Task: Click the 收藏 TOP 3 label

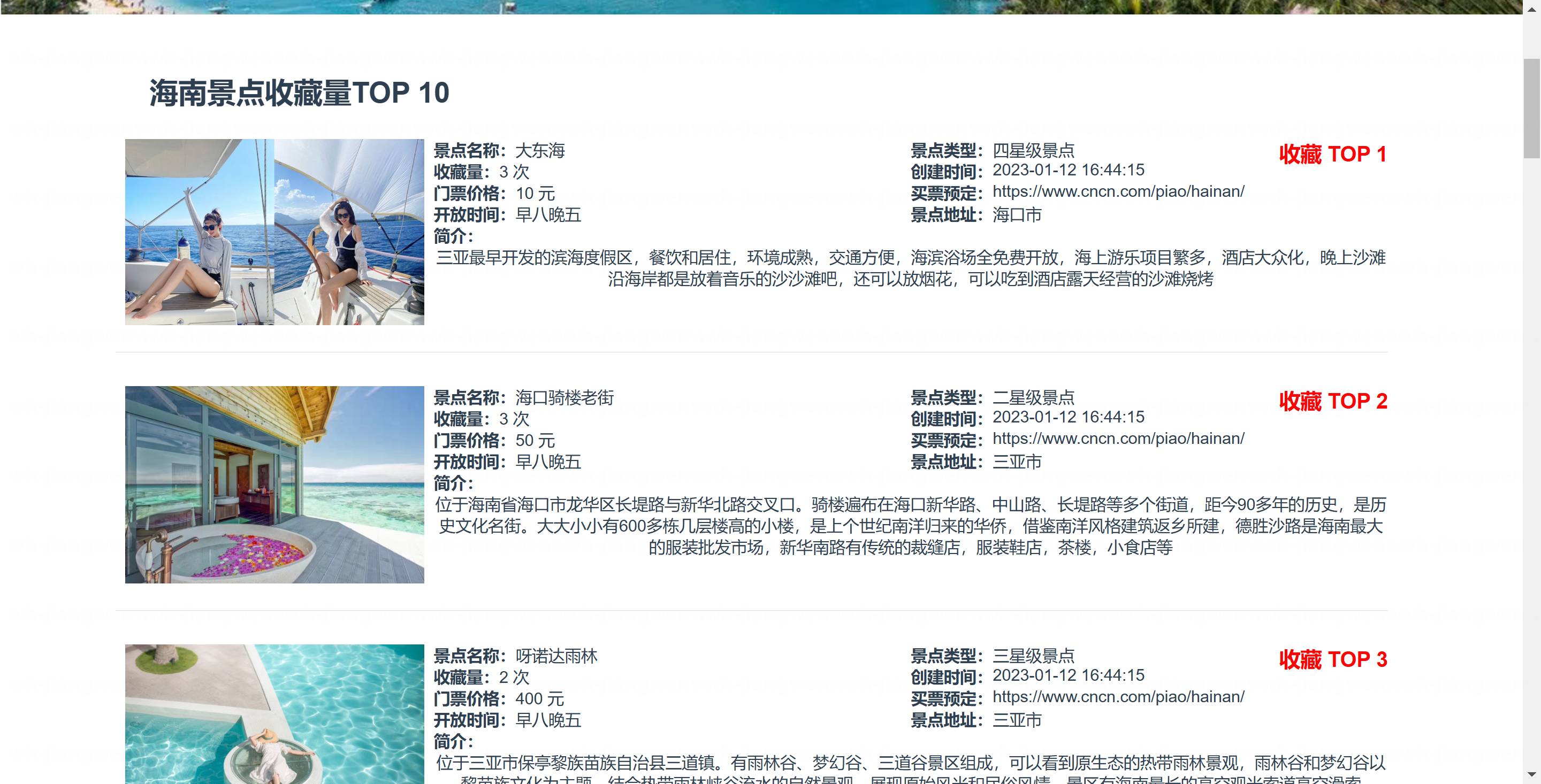Action: coord(1332,659)
